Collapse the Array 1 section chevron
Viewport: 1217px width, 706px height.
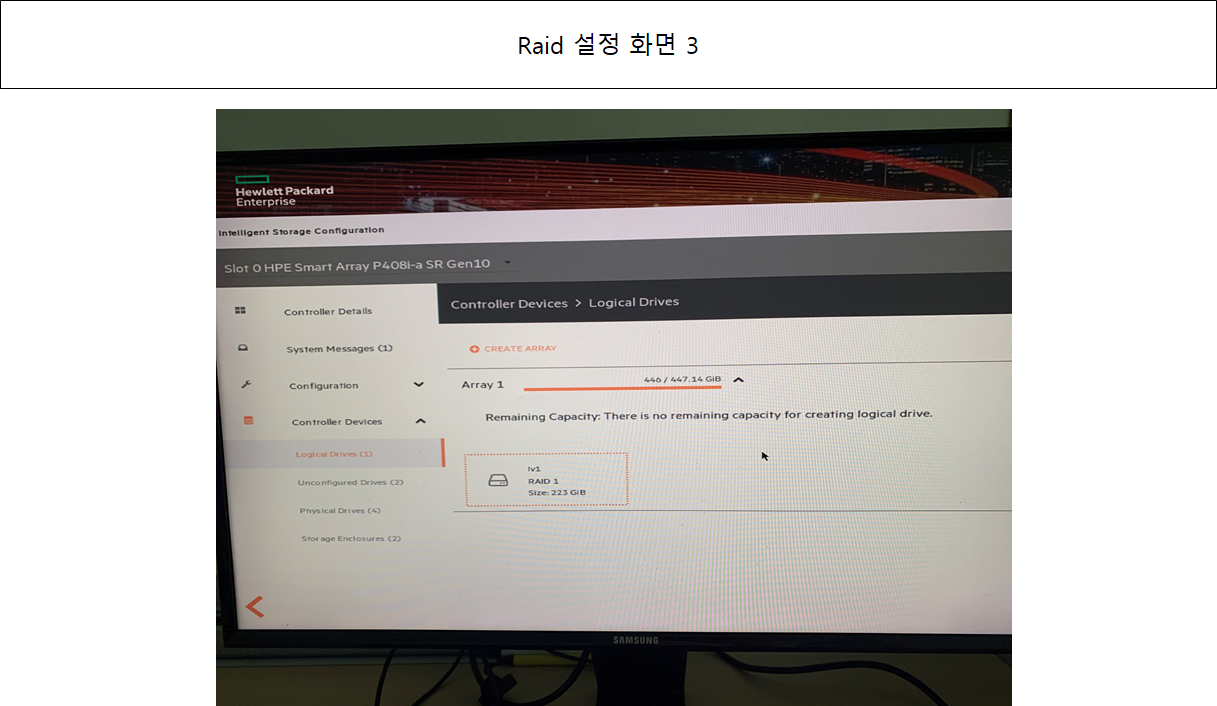[738, 380]
